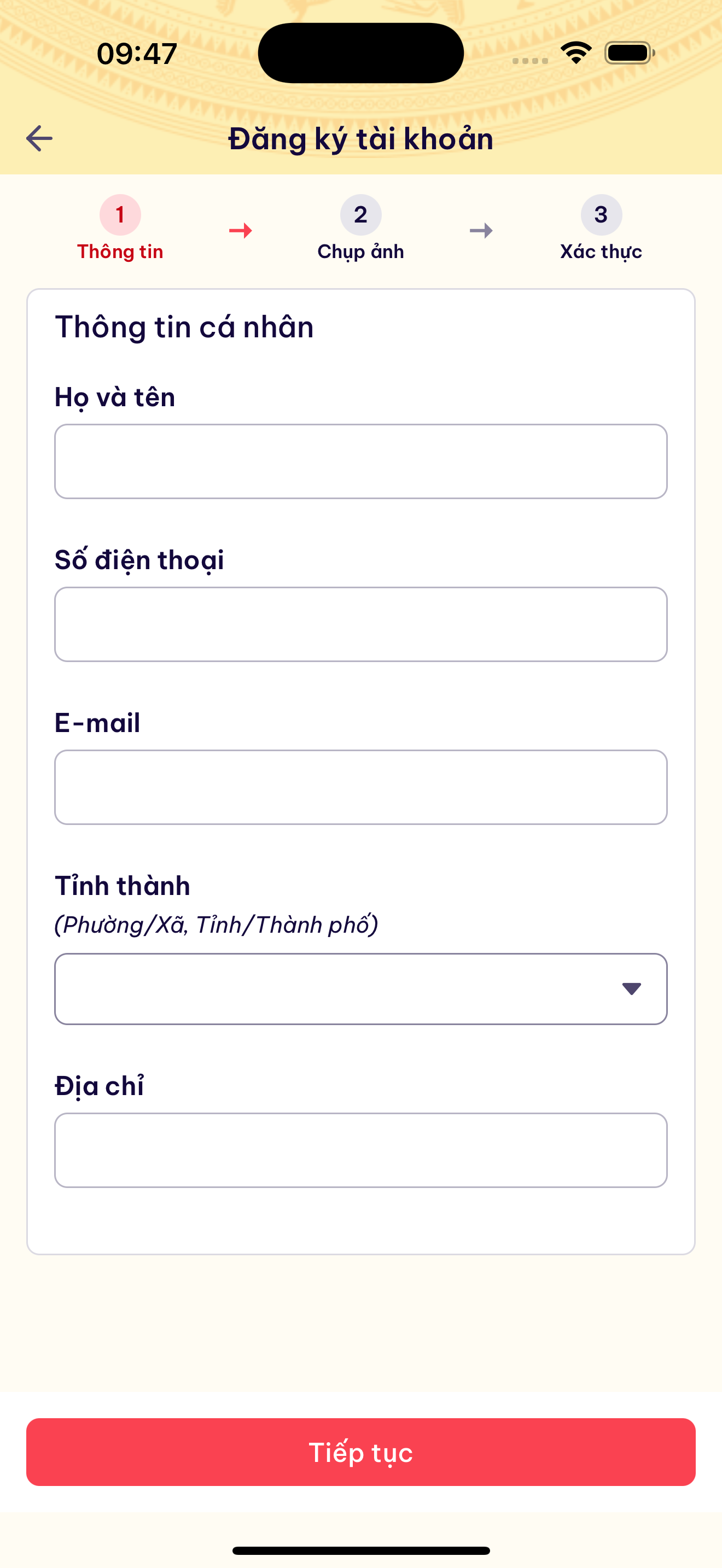
Task: Click the Họ và tên input field
Action: pyautogui.click(x=361, y=461)
